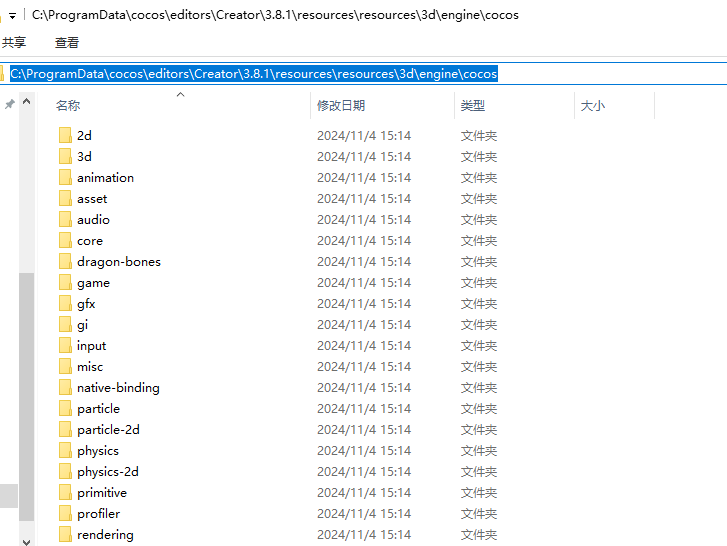The width and height of the screenshot is (727, 546).
Task: Select the 'primitive' folder name
Action: [102, 493]
